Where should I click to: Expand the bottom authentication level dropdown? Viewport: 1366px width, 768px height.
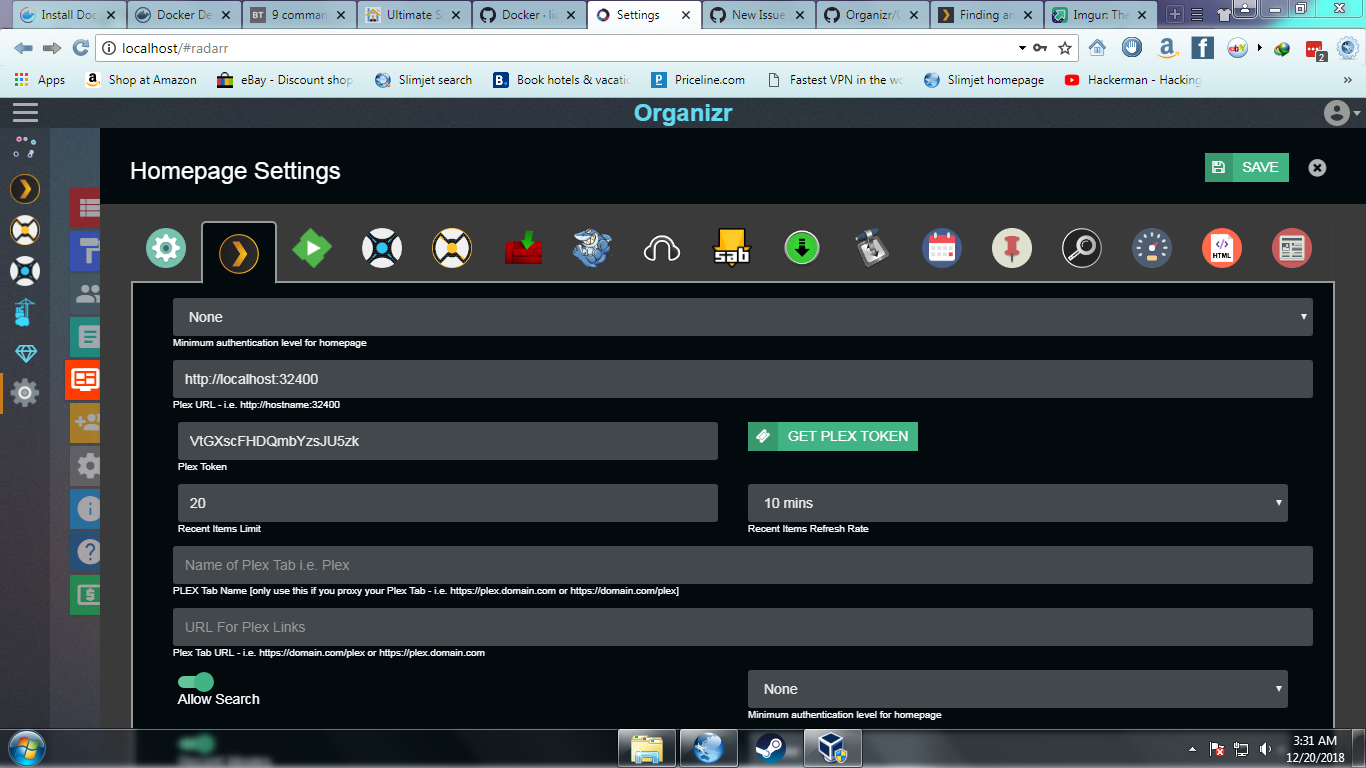coord(1017,689)
